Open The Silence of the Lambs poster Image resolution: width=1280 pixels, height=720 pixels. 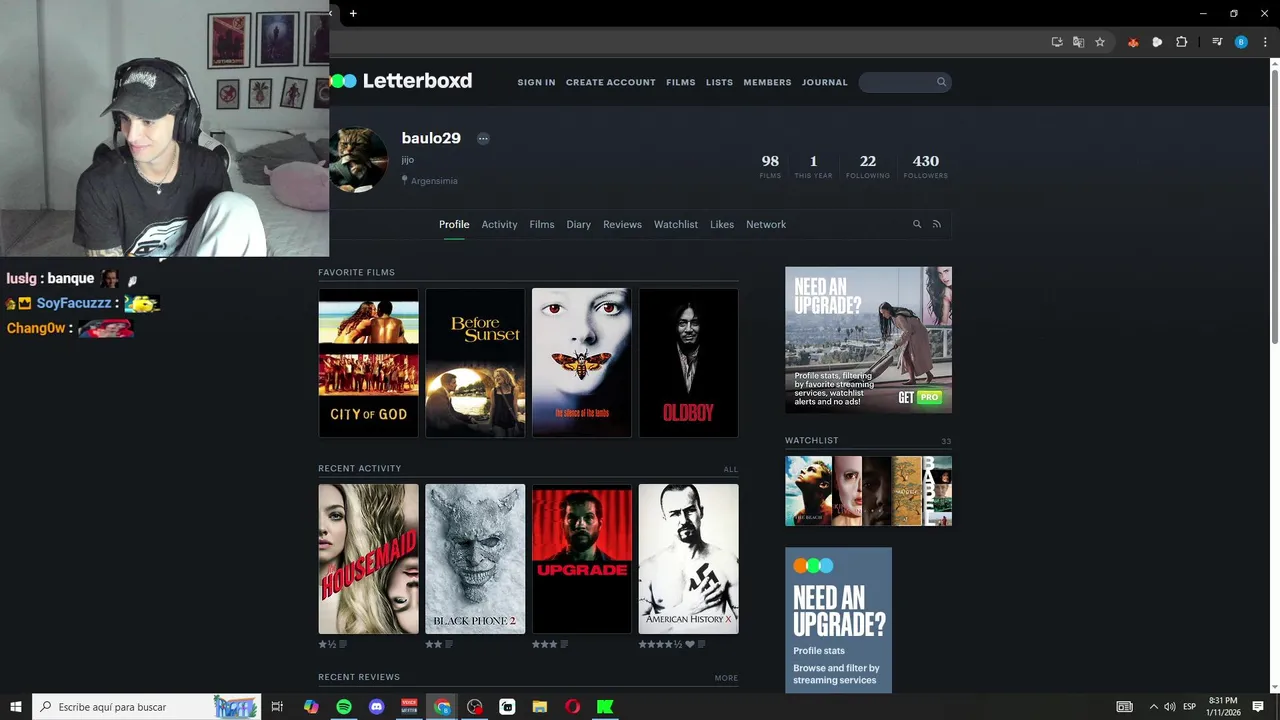click(x=582, y=363)
